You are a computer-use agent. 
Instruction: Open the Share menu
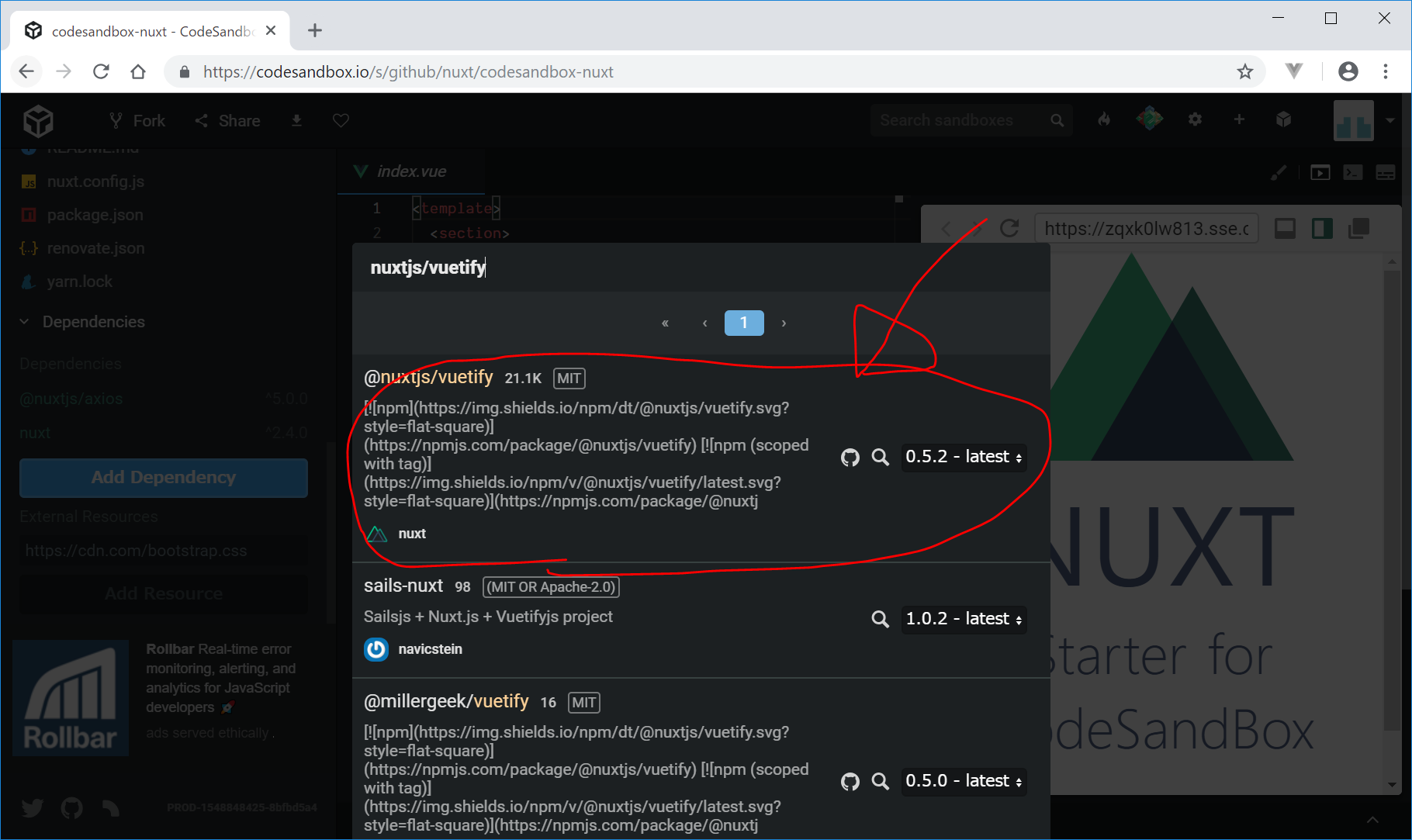tap(227, 121)
